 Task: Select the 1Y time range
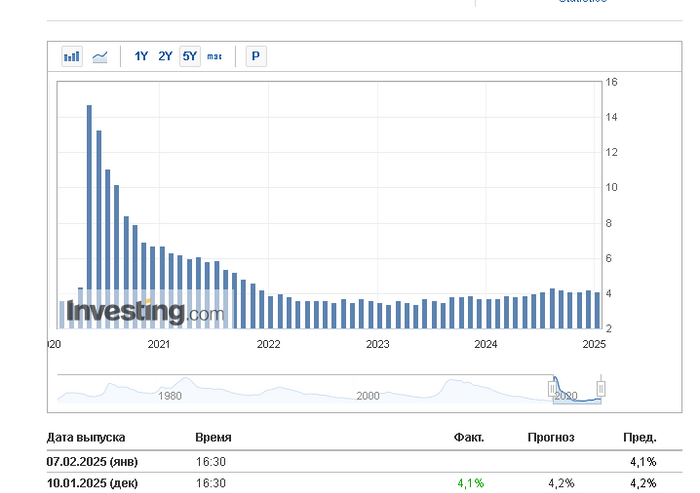pos(142,56)
